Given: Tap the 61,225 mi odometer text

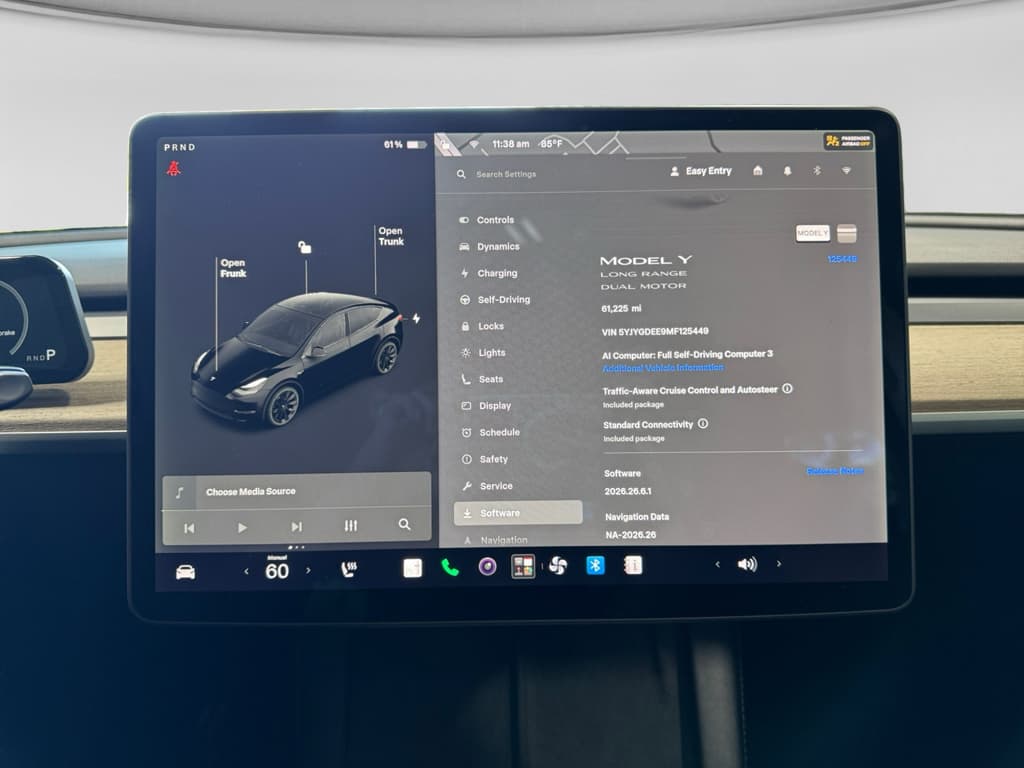Looking at the screenshot, I should pyautogui.click(x=621, y=308).
